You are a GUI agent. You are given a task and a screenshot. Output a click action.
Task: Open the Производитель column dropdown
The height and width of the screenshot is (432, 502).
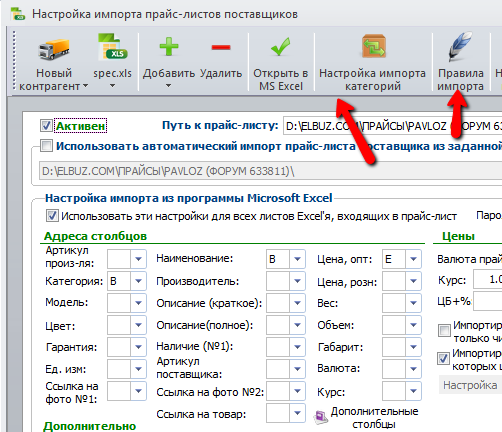[297, 281]
